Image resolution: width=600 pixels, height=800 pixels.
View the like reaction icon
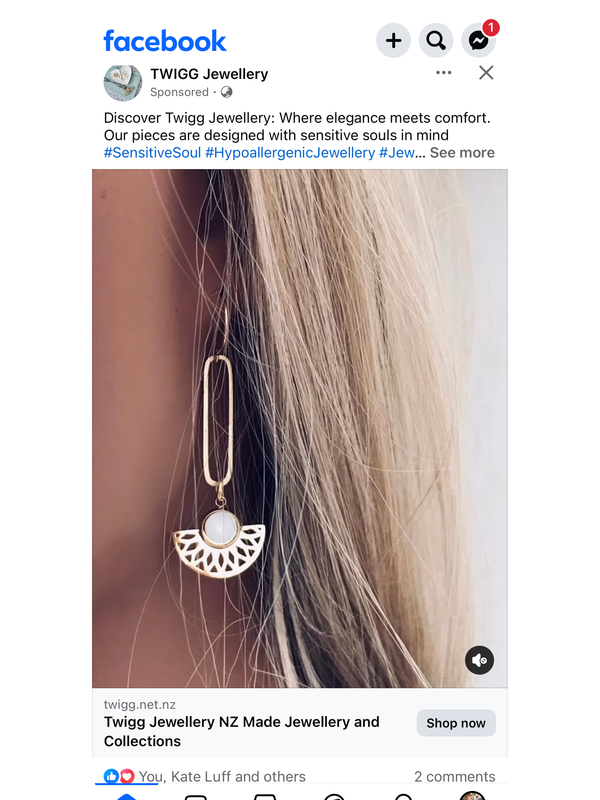[111, 776]
